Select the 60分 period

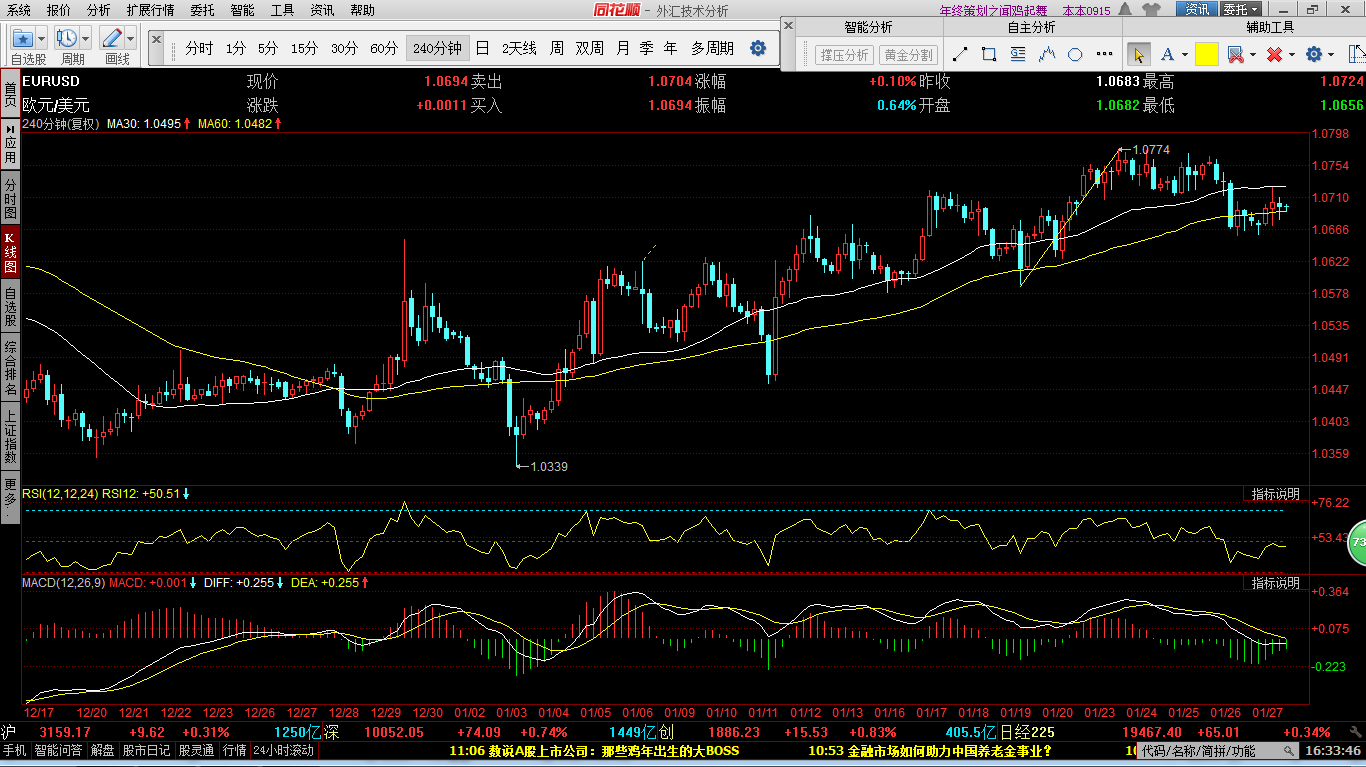point(384,48)
